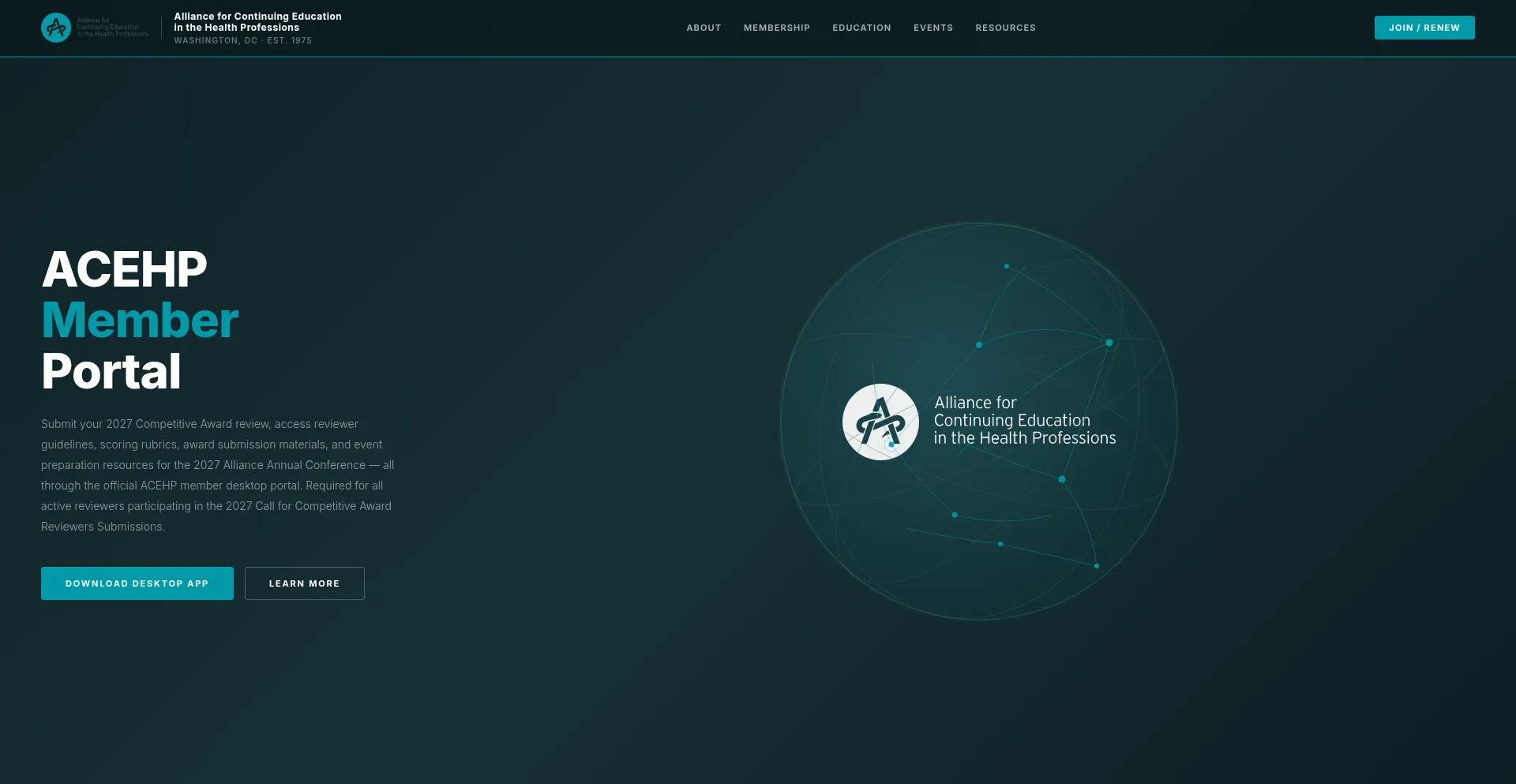Image resolution: width=1516 pixels, height=784 pixels.
Task: Click the Learn More button
Action: click(305, 583)
